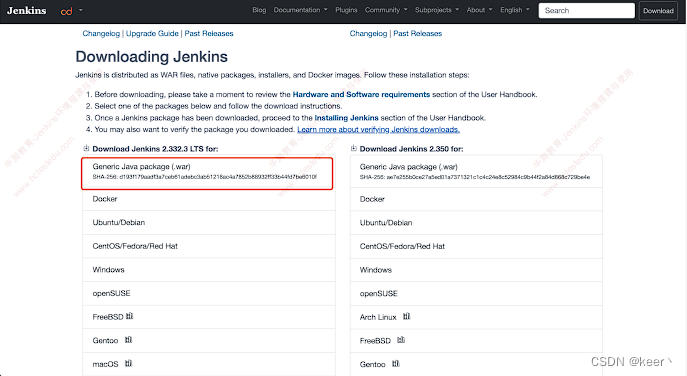The image size is (687, 376).
Task: Open the Subprojects dropdown menu
Action: tap(437, 10)
